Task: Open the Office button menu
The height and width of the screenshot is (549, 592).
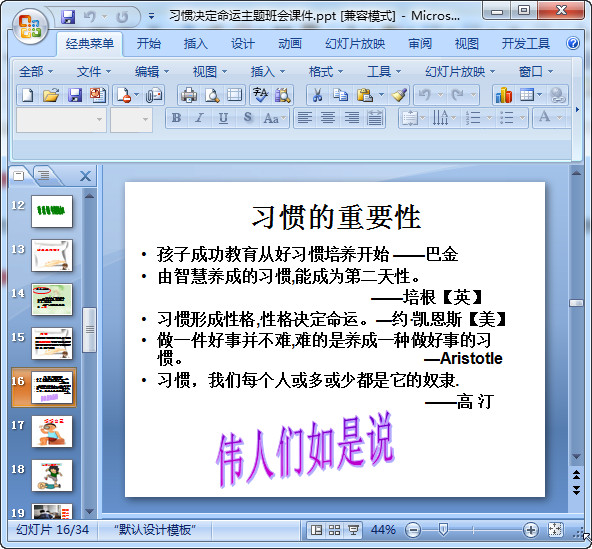Action: [30, 26]
